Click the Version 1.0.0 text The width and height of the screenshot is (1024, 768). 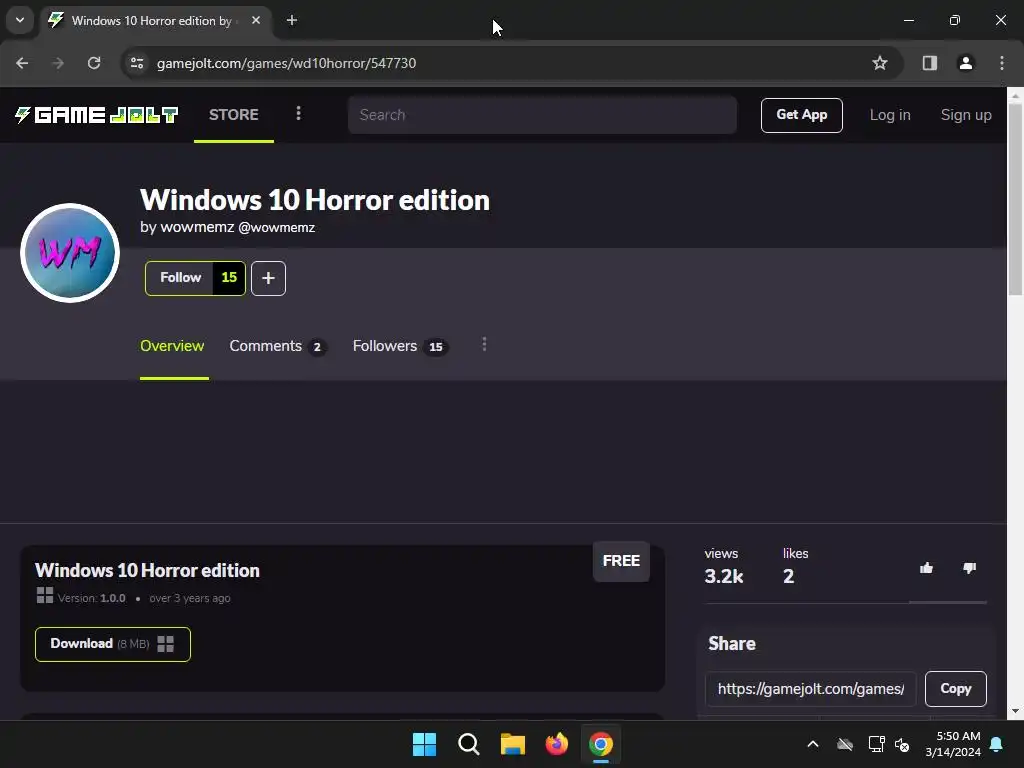(91, 598)
